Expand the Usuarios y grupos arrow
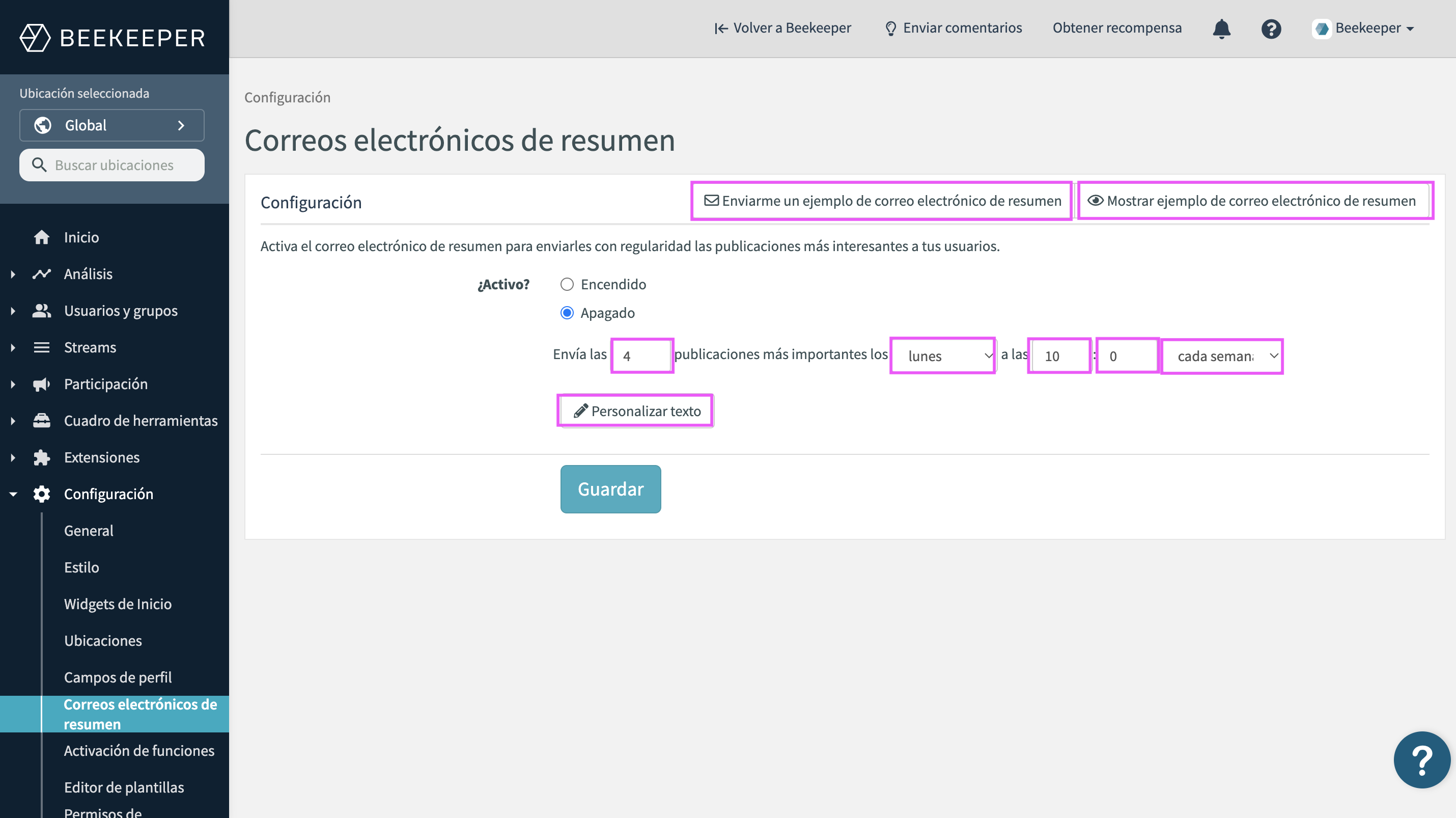1456x818 pixels. click(x=13, y=311)
